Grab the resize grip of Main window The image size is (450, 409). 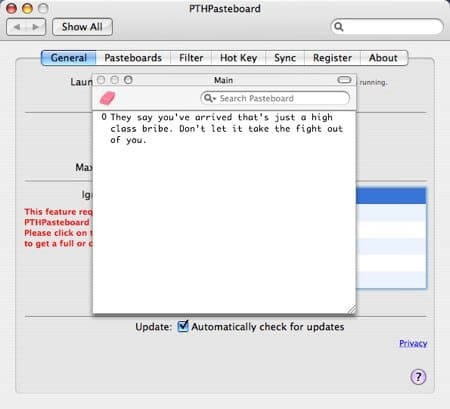(x=352, y=310)
